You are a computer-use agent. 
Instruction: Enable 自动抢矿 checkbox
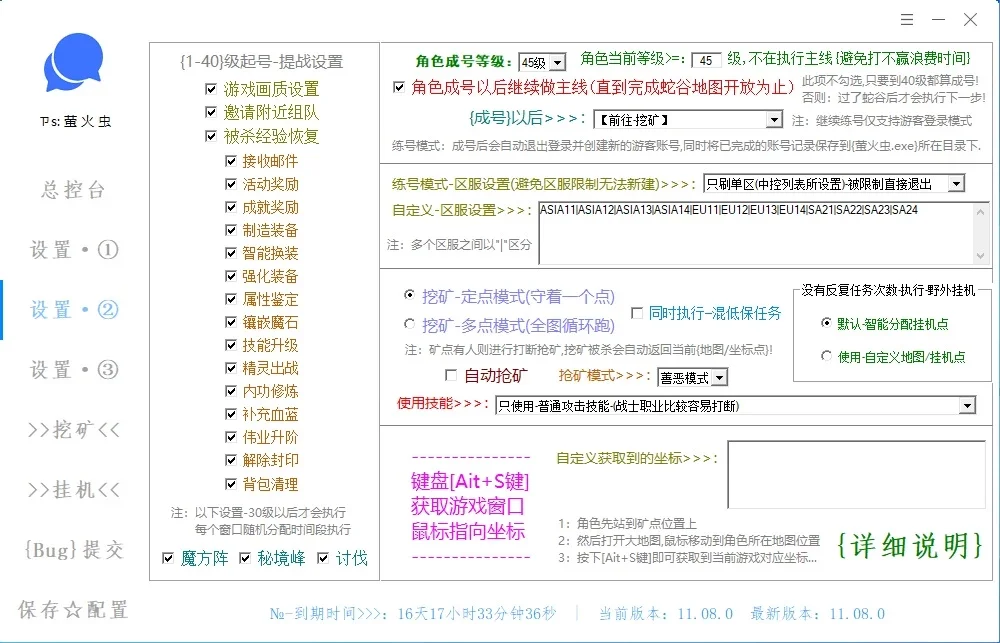[x=451, y=375]
